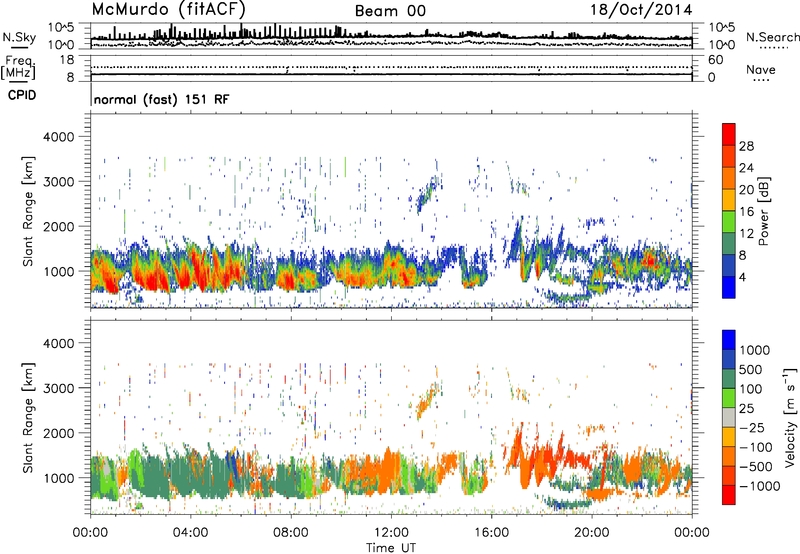The width and height of the screenshot is (800, 554).
Task: Click "4000" on the power panel axis
Action: click(x=58, y=137)
